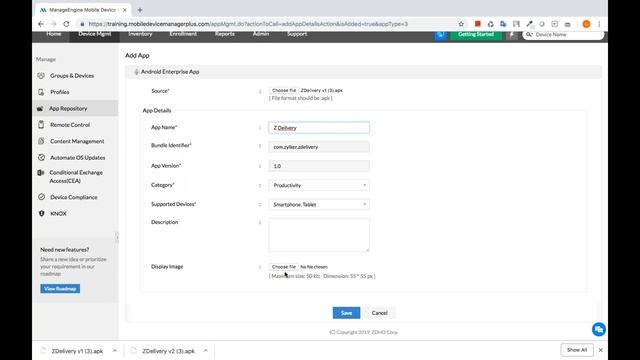Select Device Compliance in sidebar
This screenshot has height=360, width=640.
(x=74, y=197)
